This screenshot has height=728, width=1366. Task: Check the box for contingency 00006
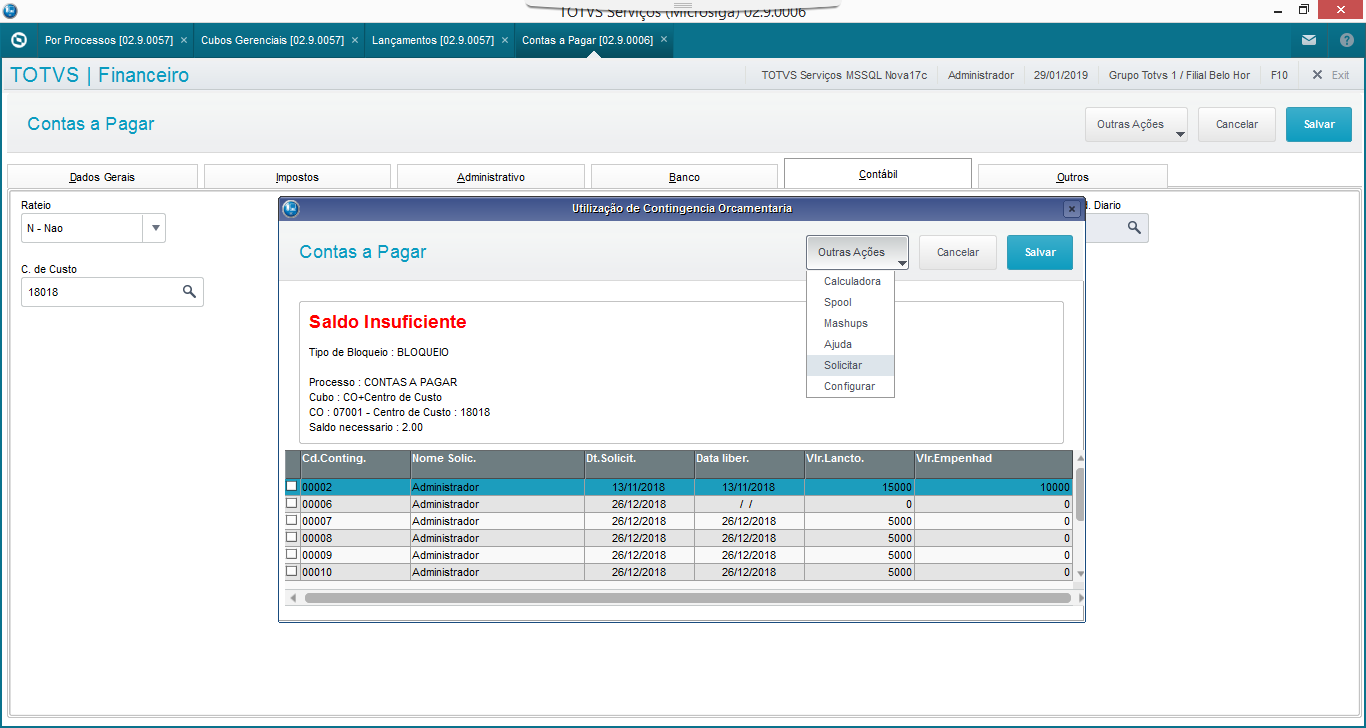point(292,503)
